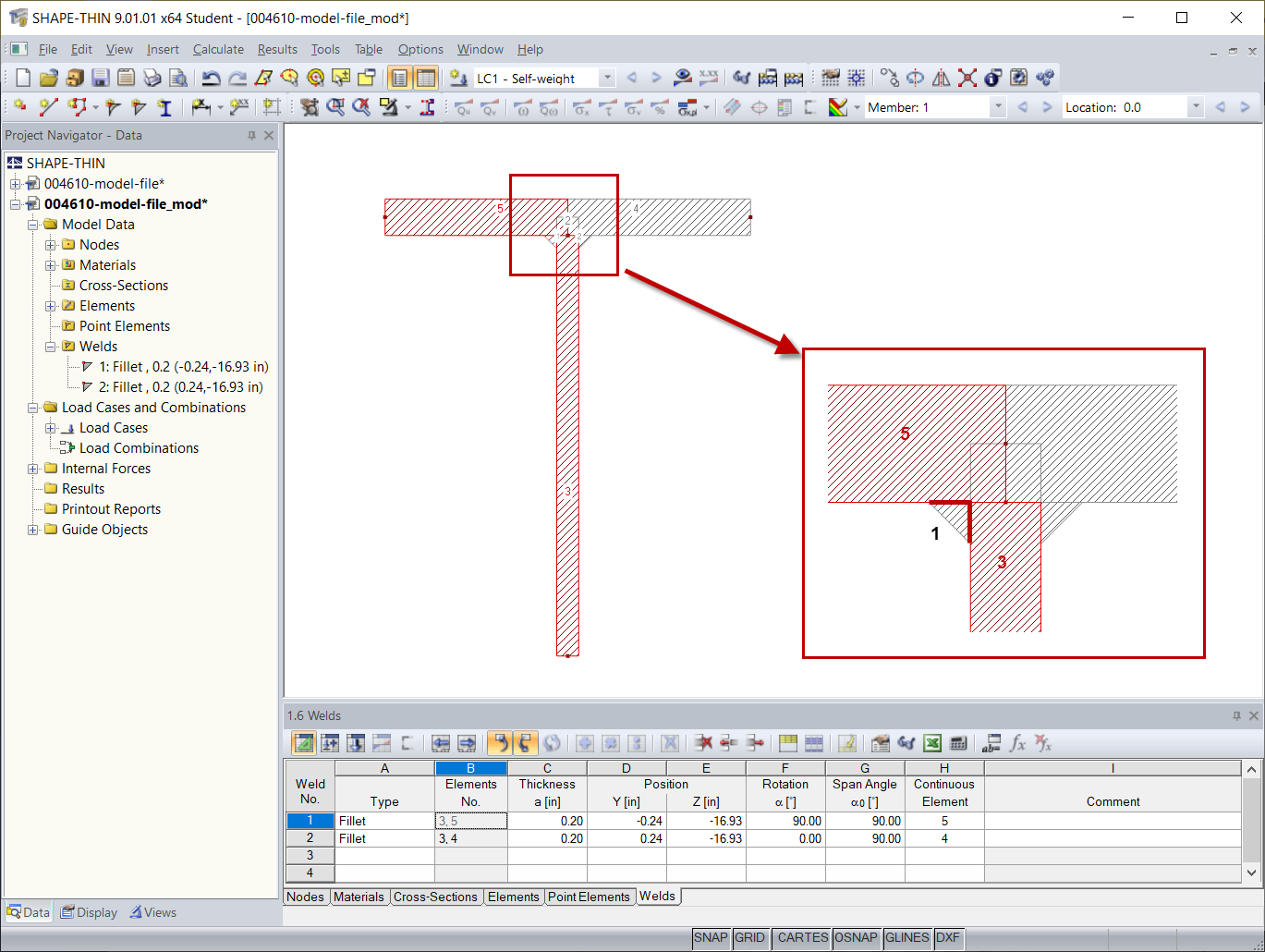Switch to the Cross-Sections tab
Screen dimensions: 1265x952
coord(436,897)
